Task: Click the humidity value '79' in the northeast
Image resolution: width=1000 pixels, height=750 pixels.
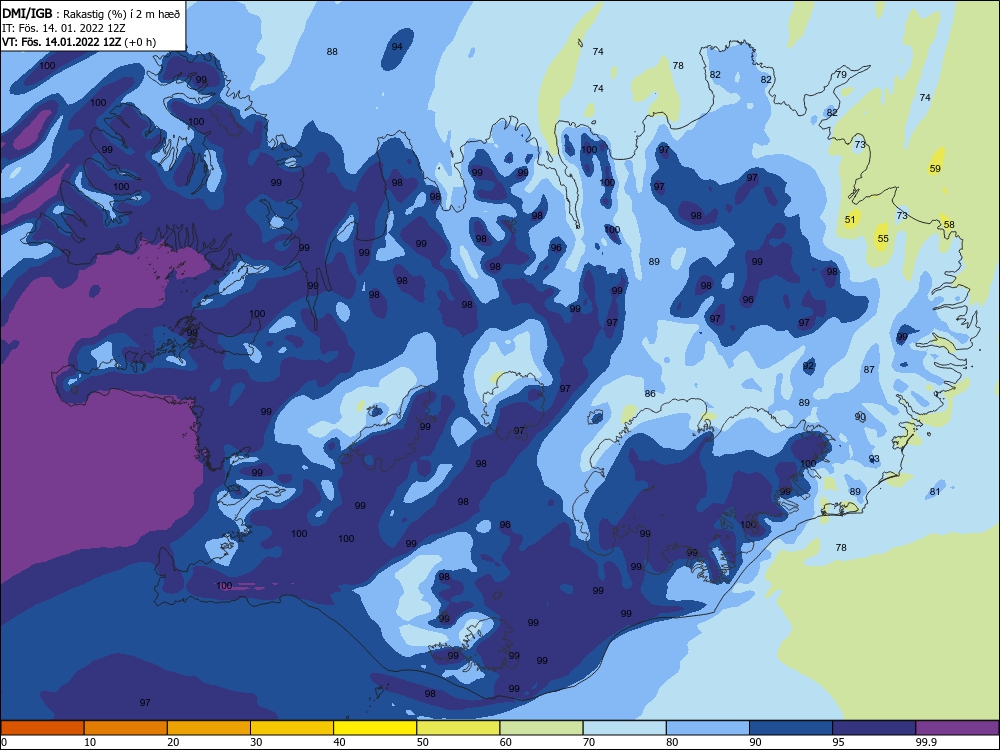Action: (841, 75)
